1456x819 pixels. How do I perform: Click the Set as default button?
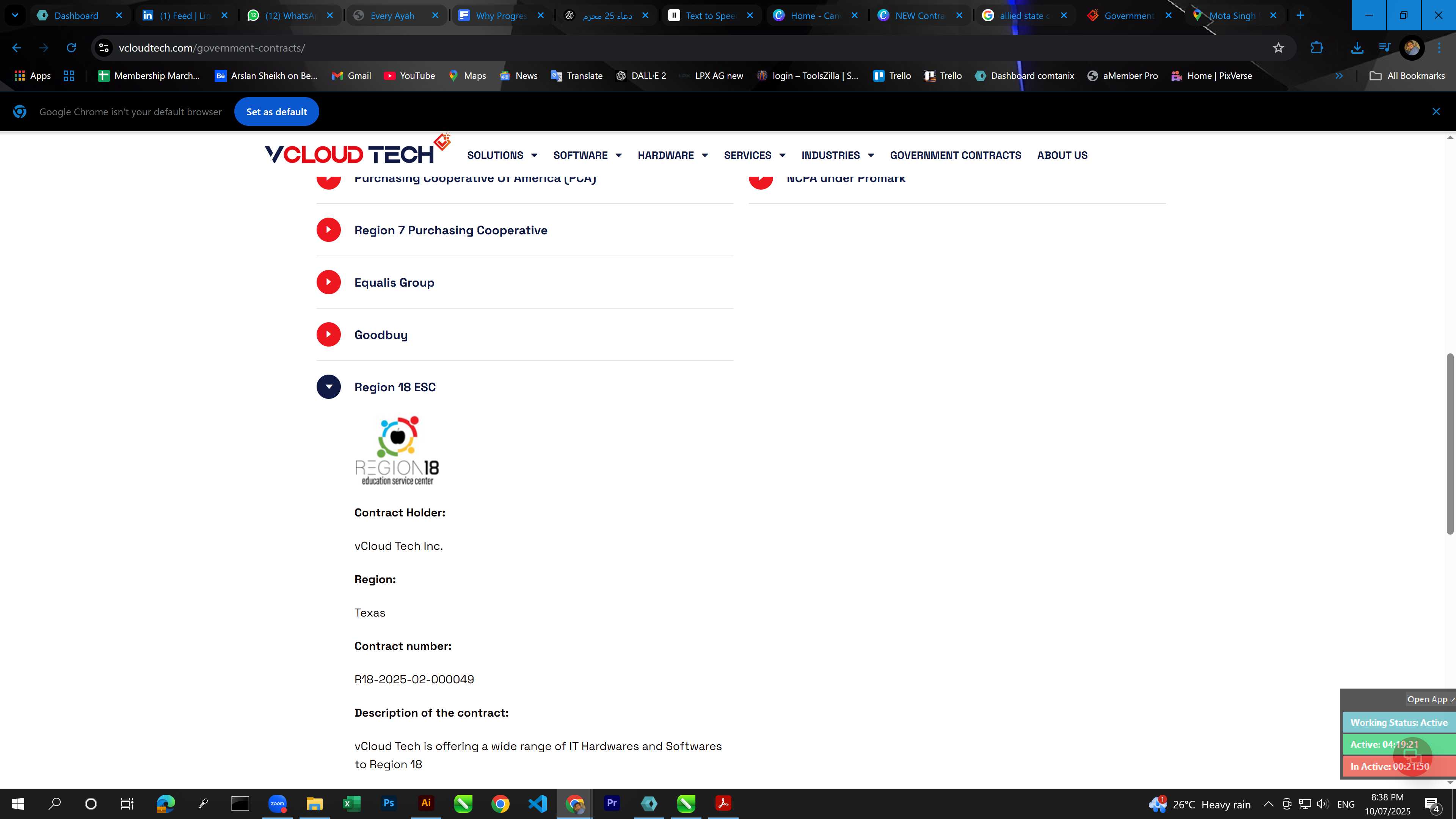point(276,112)
